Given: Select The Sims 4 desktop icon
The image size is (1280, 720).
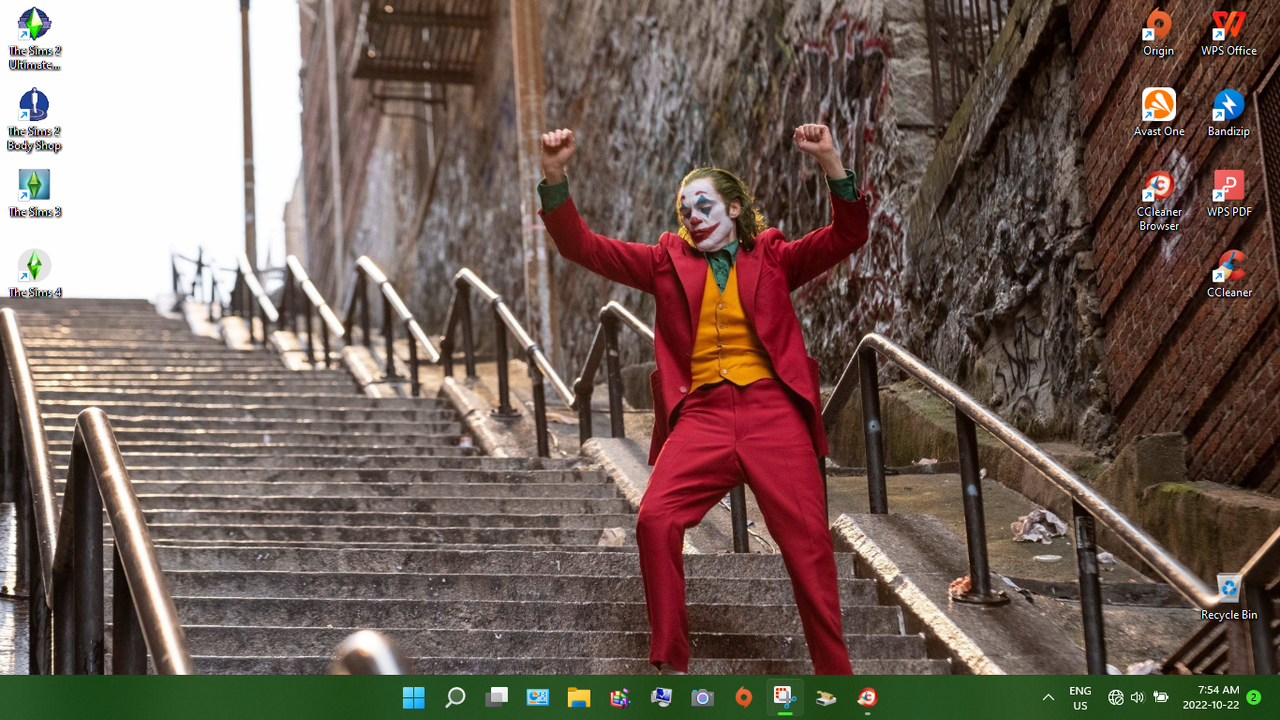Looking at the screenshot, I should pos(34,274).
